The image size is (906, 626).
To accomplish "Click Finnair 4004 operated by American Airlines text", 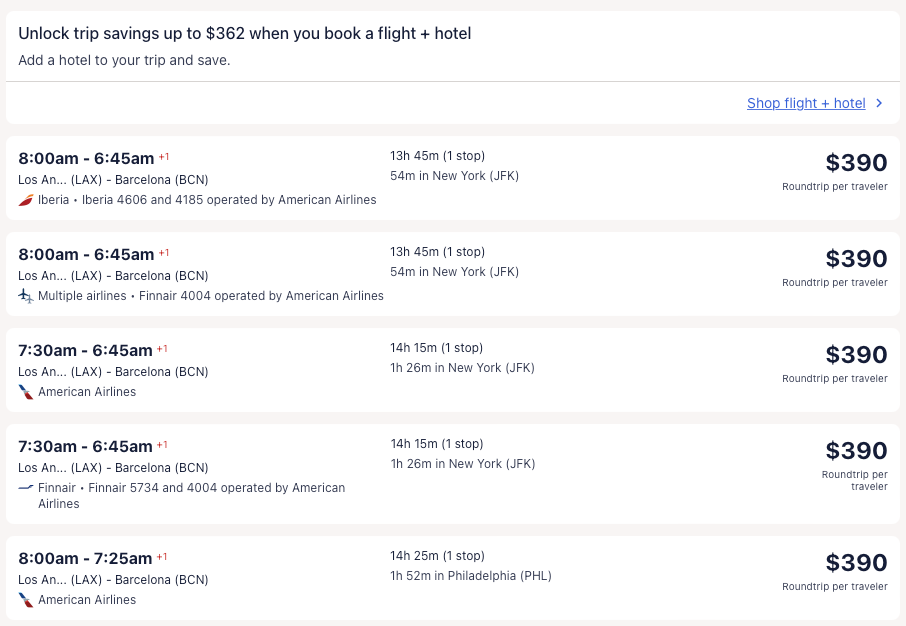I will click(x=261, y=296).
